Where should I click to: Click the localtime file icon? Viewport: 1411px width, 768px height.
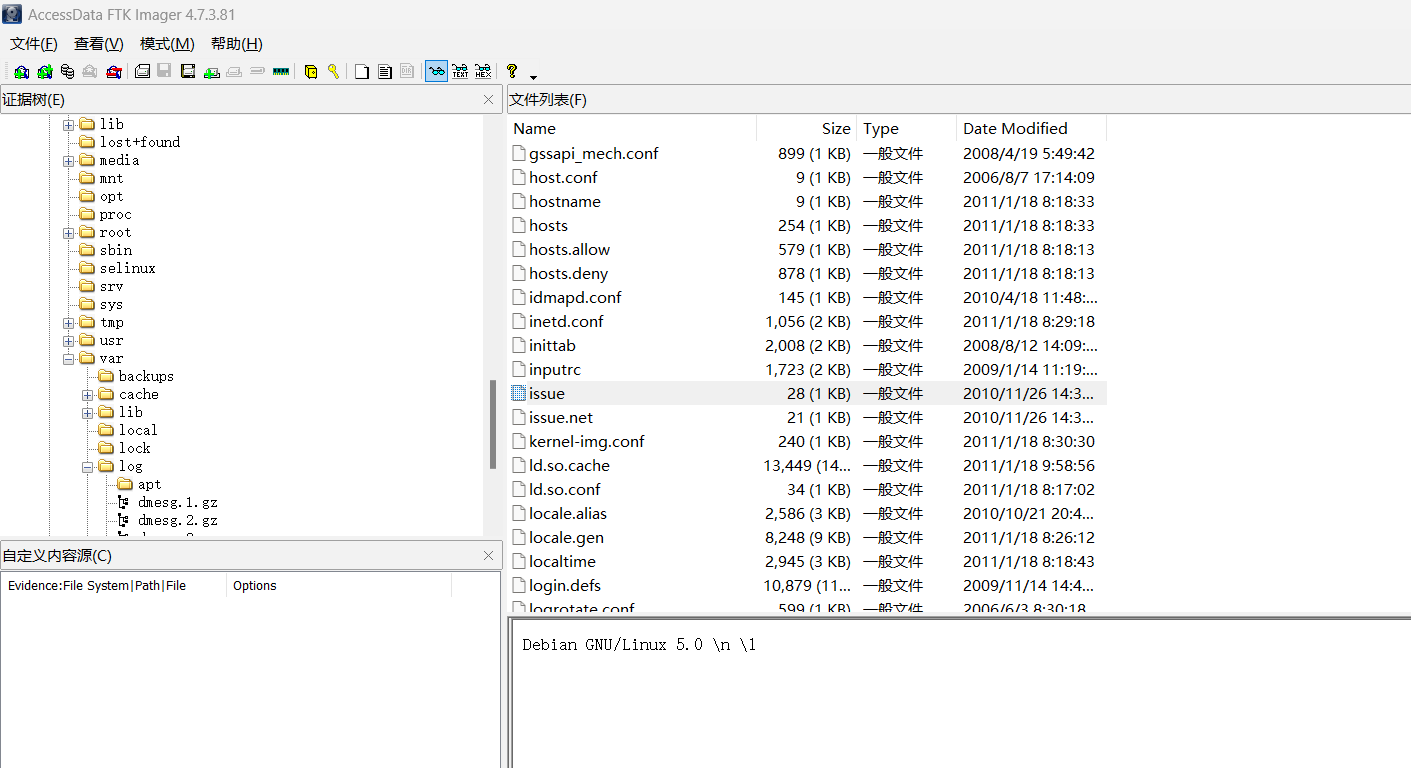pyautogui.click(x=518, y=561)
